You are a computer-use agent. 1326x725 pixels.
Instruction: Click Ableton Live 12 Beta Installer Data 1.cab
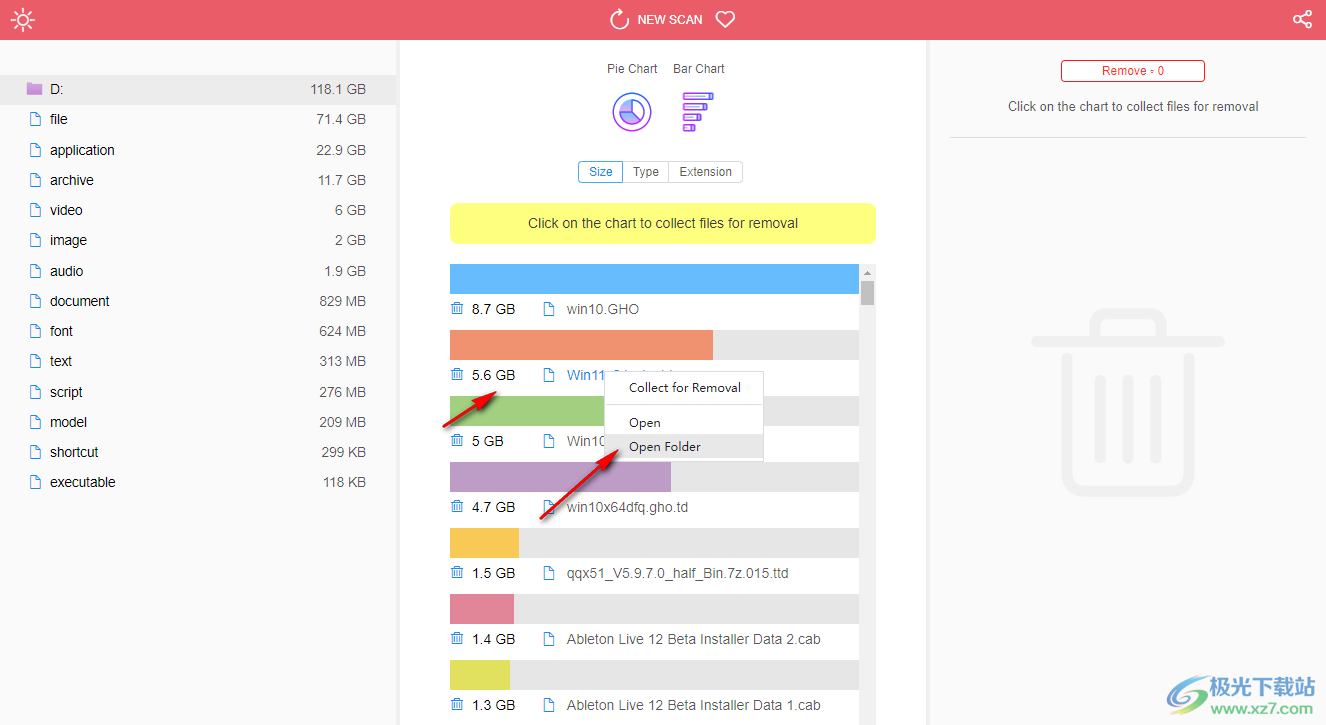click(693, 705)
